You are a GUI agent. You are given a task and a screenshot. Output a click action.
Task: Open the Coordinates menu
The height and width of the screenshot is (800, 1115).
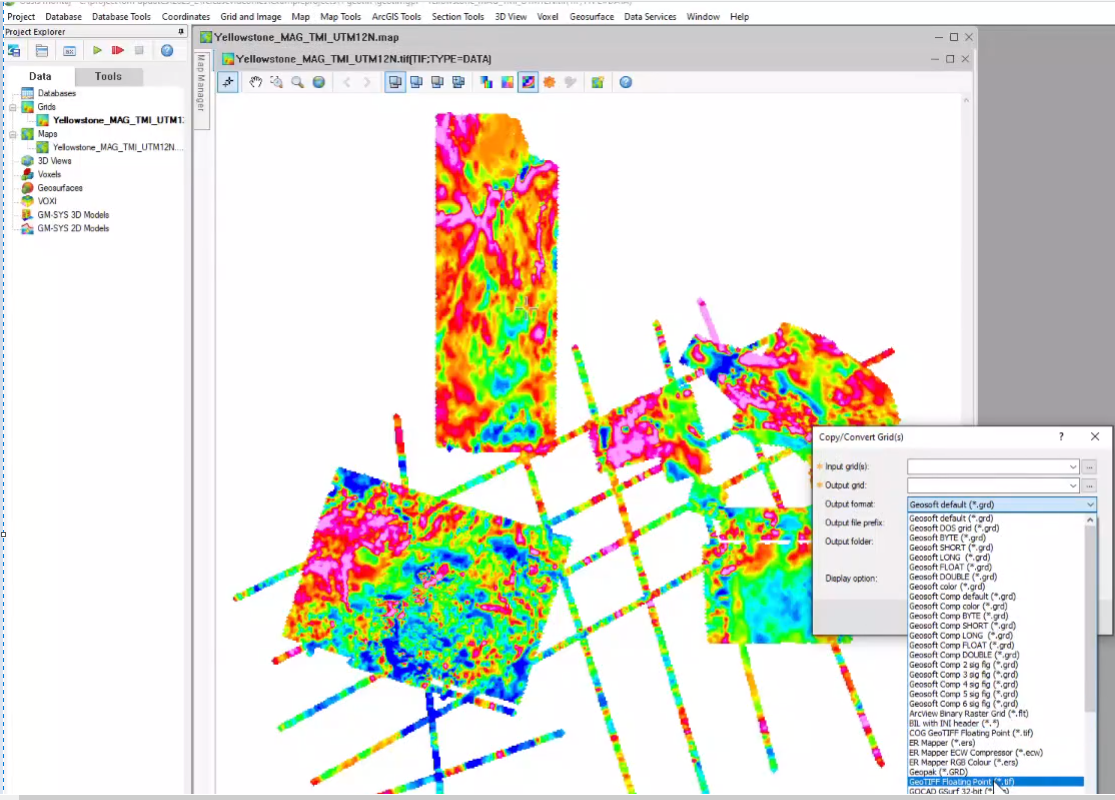coord(186,16)
